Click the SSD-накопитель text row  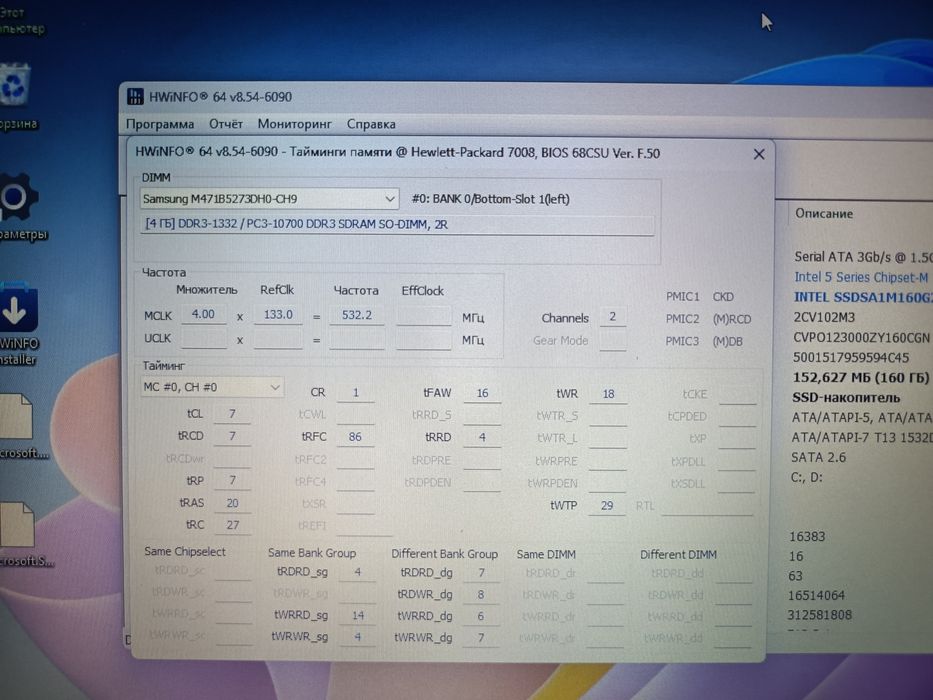tap(846, 398)
